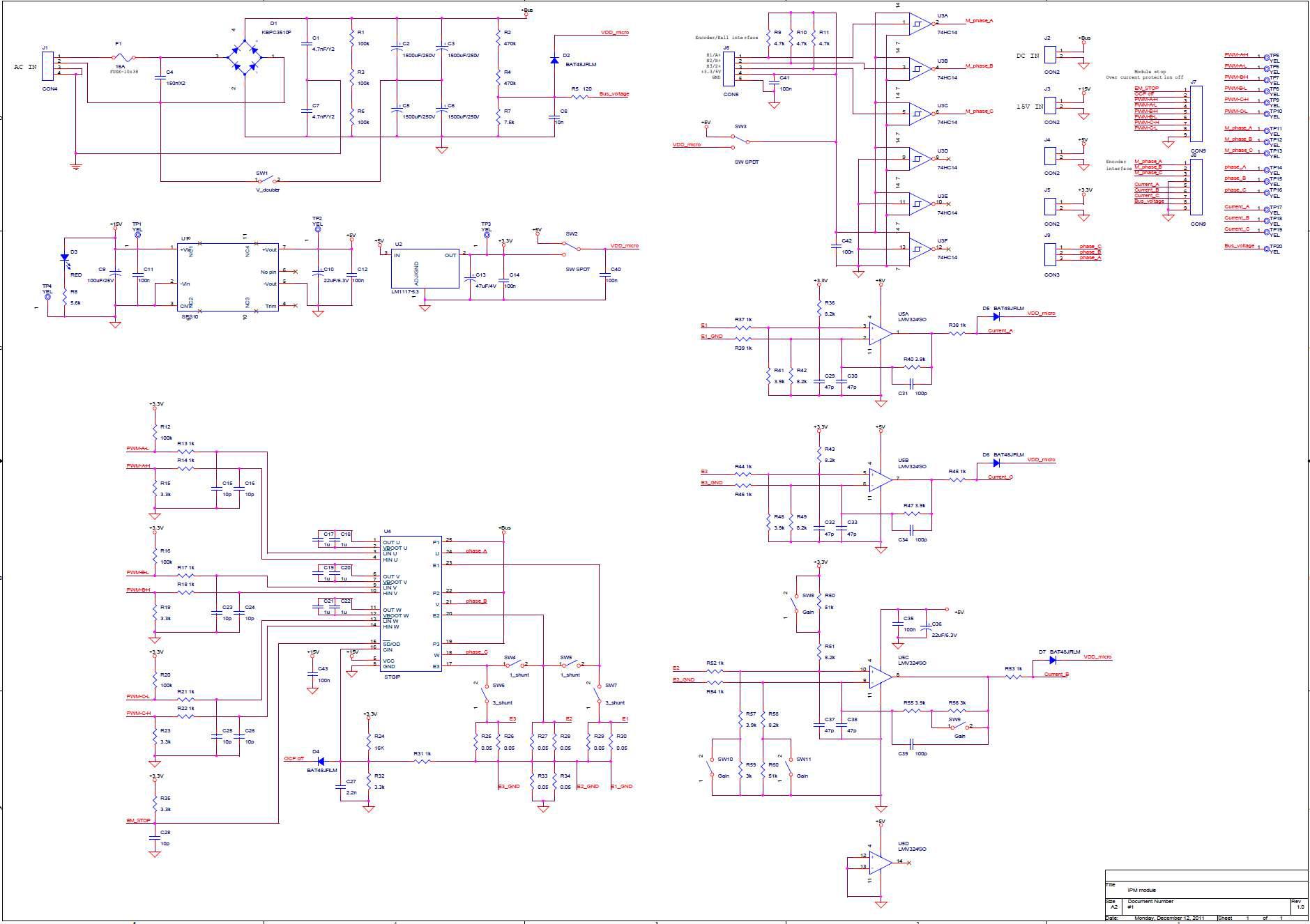Viewport: 1310px width, 924px height.
Task: Select the U3A 74HC14 inverter gate
Action: click(920, 24)
